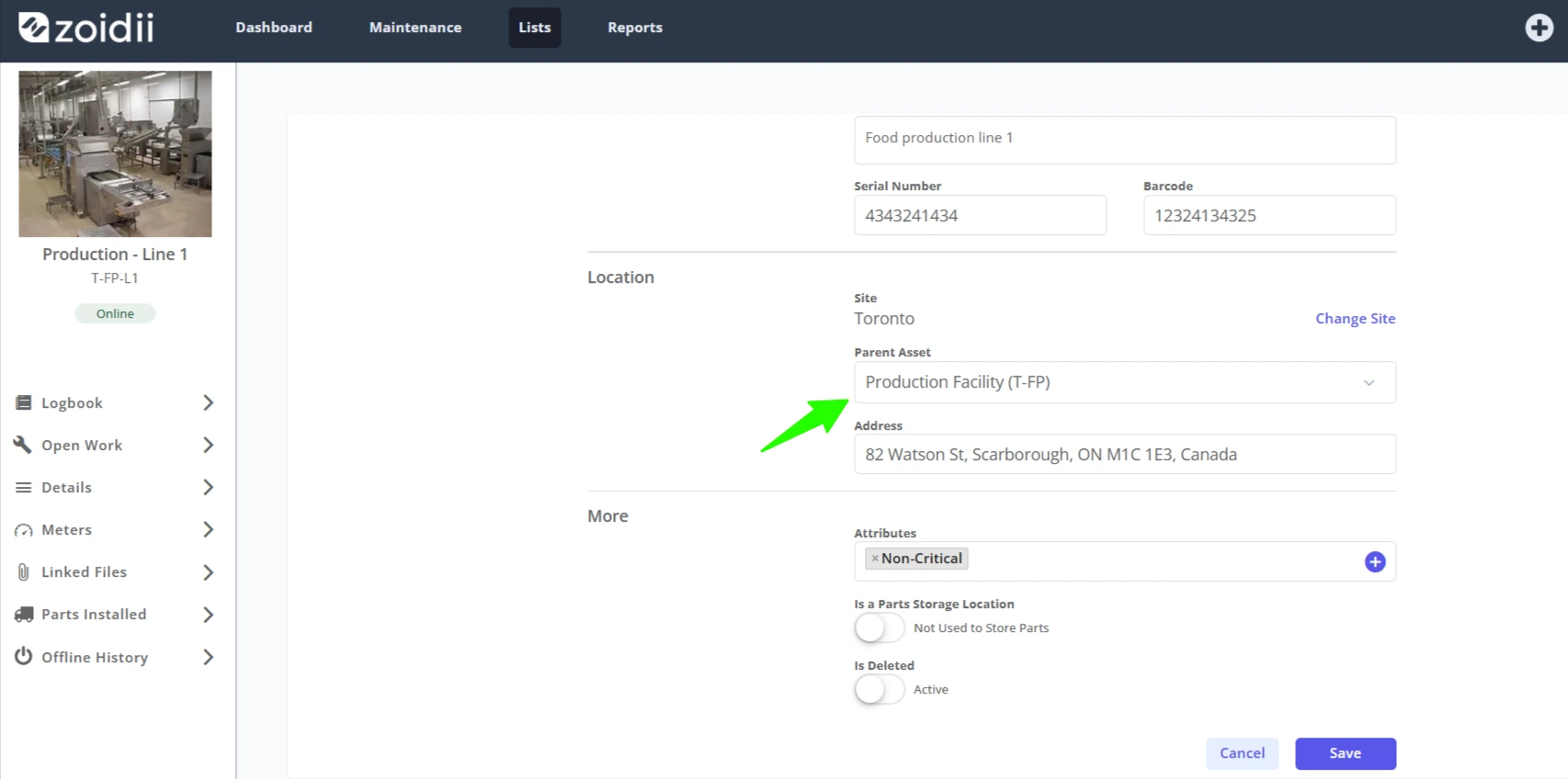Open the Reports menu

(x=634, y=28)
